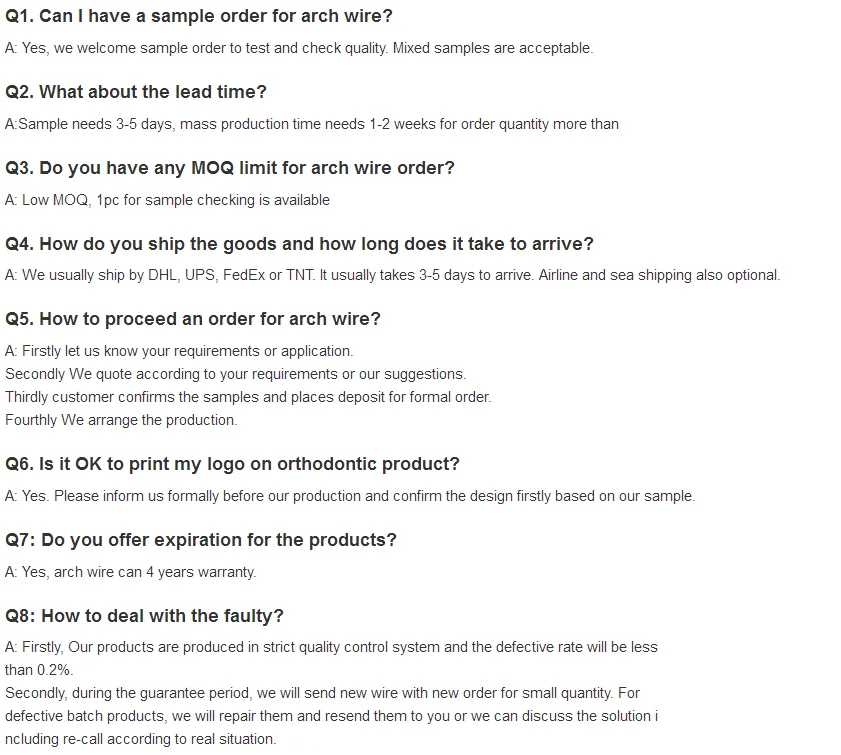Click the answer about confirming the design firstly
Viewport: 841px width, 755px height.
pyautogui.click(x=350, y=496)
